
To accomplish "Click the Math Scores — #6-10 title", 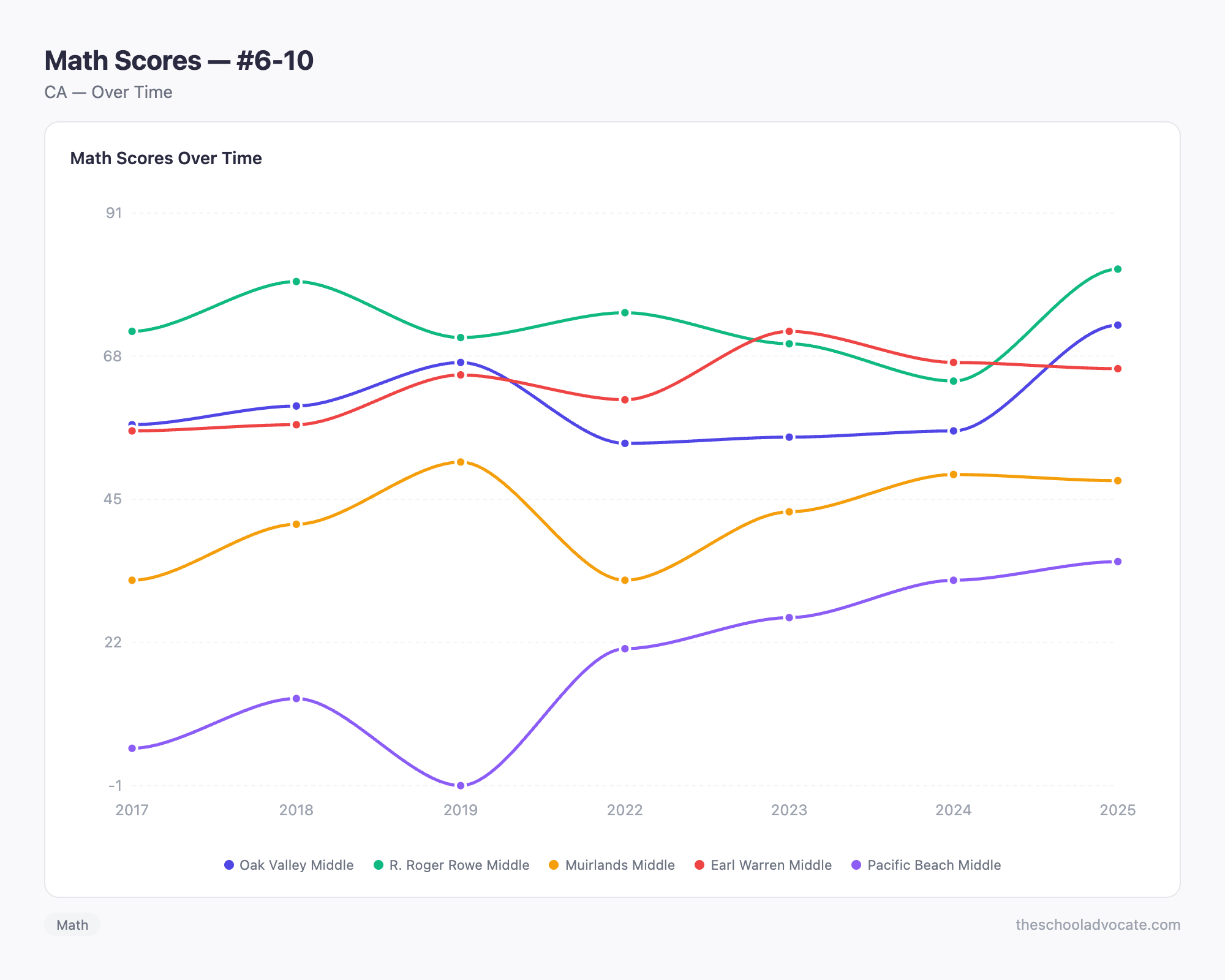I will tap(178, 60).
